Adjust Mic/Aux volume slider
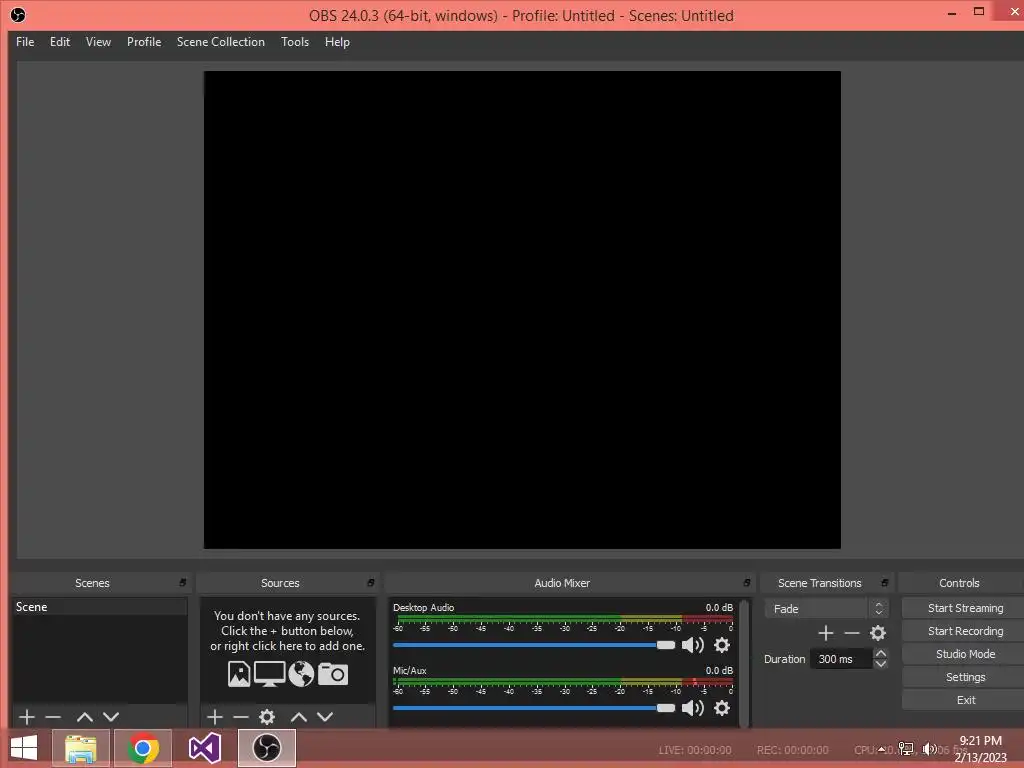Image resolution: width=1024 pixels, height=768 pixels. (534, 708)
